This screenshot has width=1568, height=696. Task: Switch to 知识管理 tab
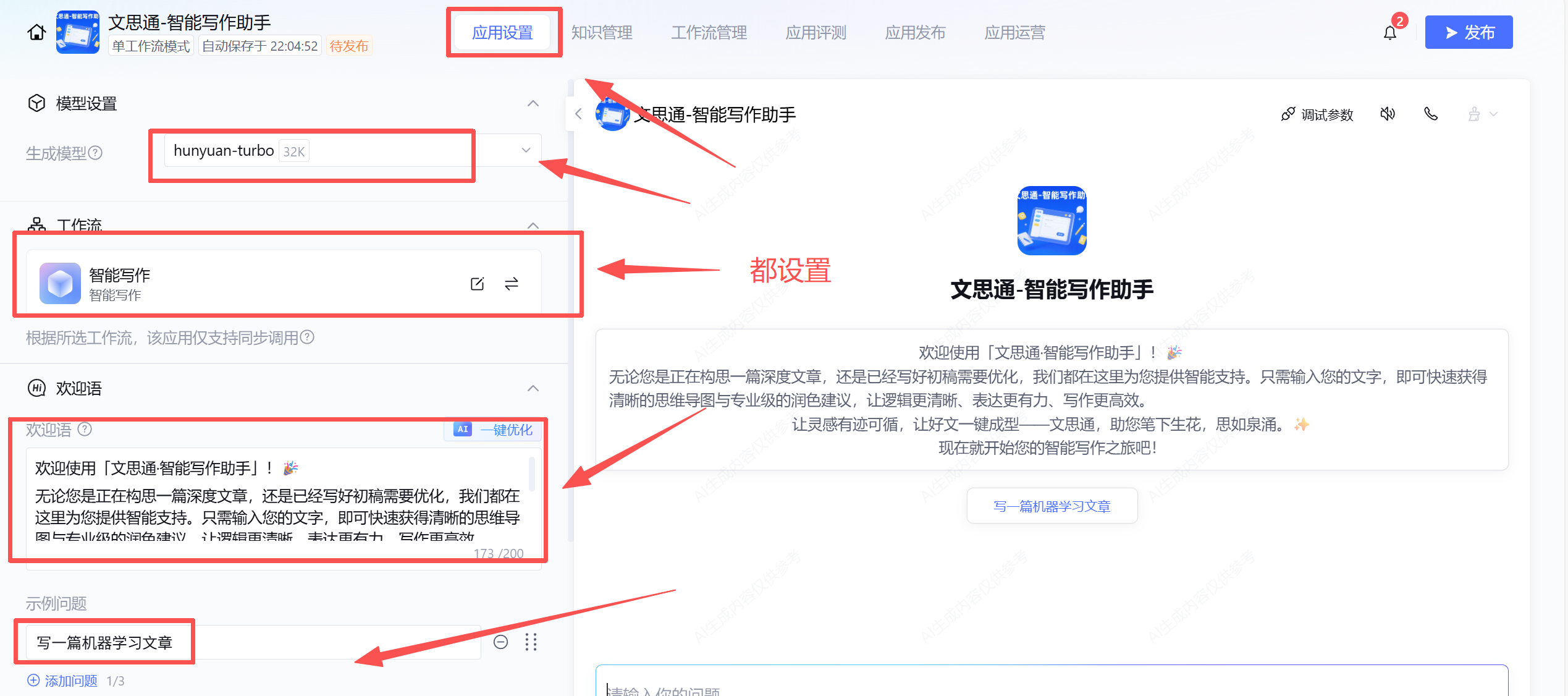click(602, 33)
